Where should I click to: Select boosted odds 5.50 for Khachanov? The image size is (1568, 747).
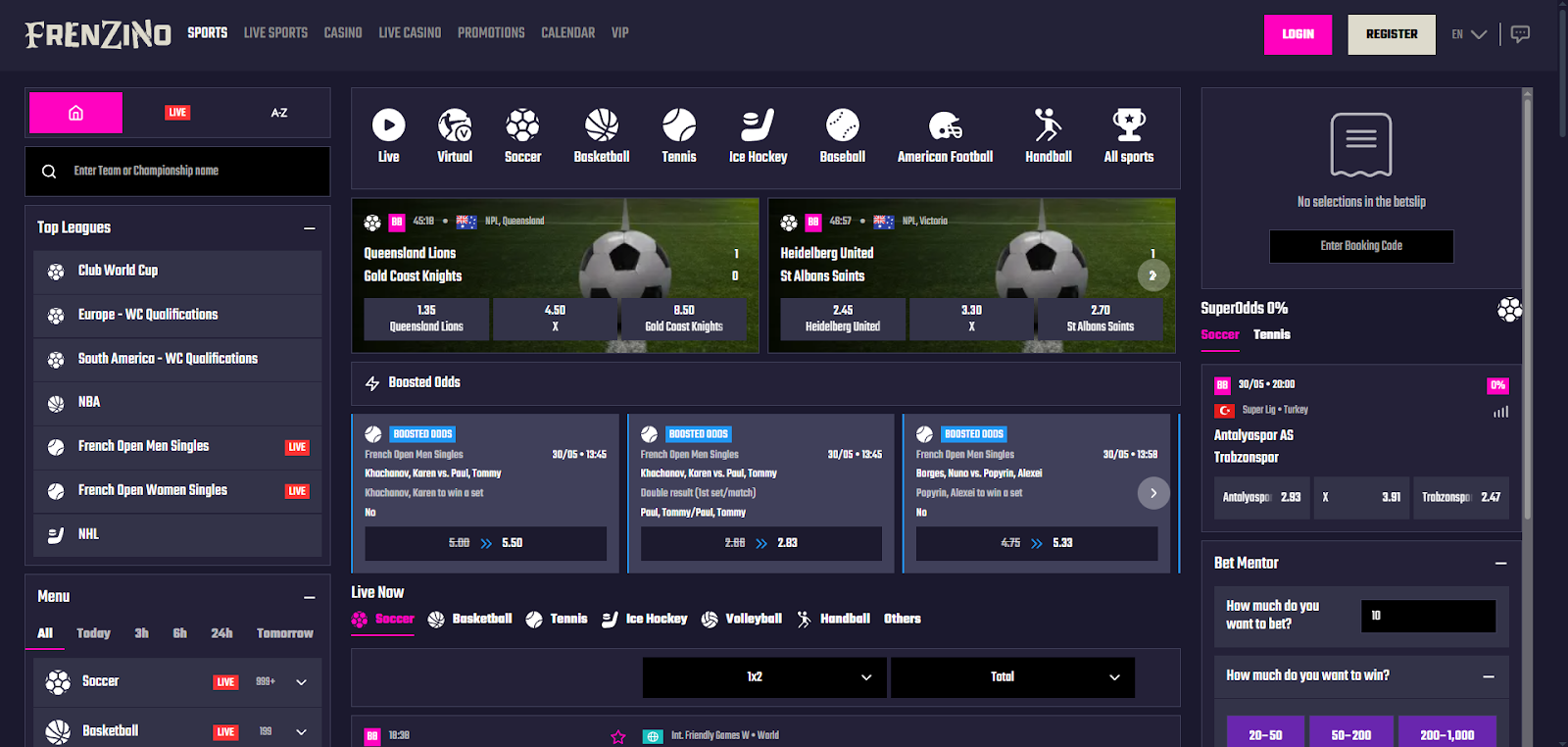tap(486, 544)
